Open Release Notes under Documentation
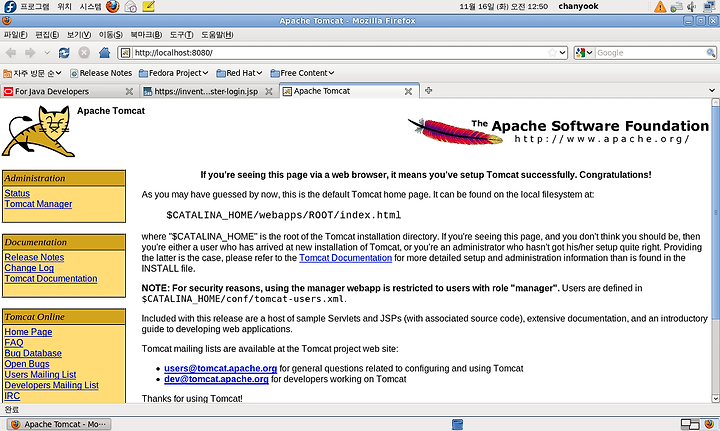 34,257
